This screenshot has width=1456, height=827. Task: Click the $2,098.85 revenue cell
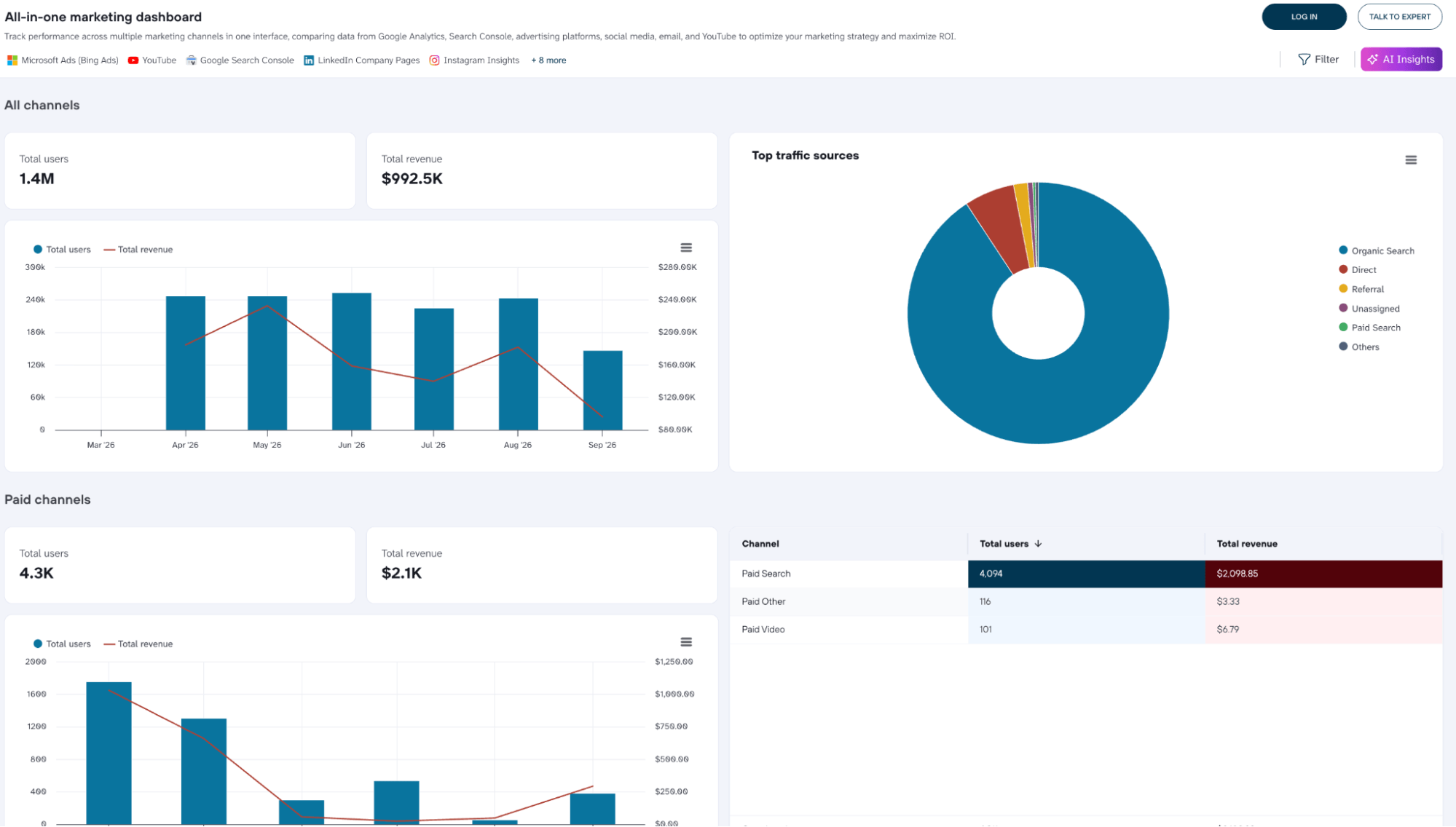click(x=1323, y=574)
